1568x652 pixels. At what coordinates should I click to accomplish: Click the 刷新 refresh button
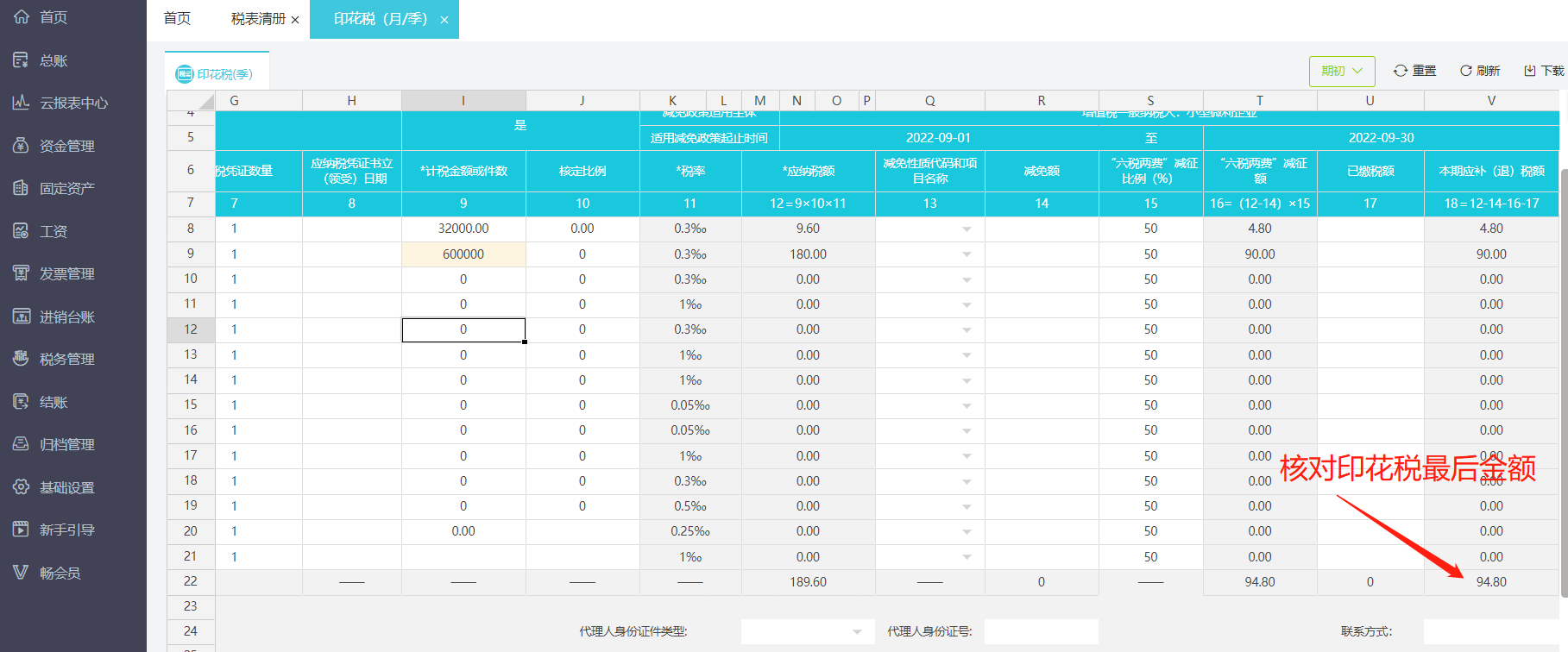(x=1479, y=71)
